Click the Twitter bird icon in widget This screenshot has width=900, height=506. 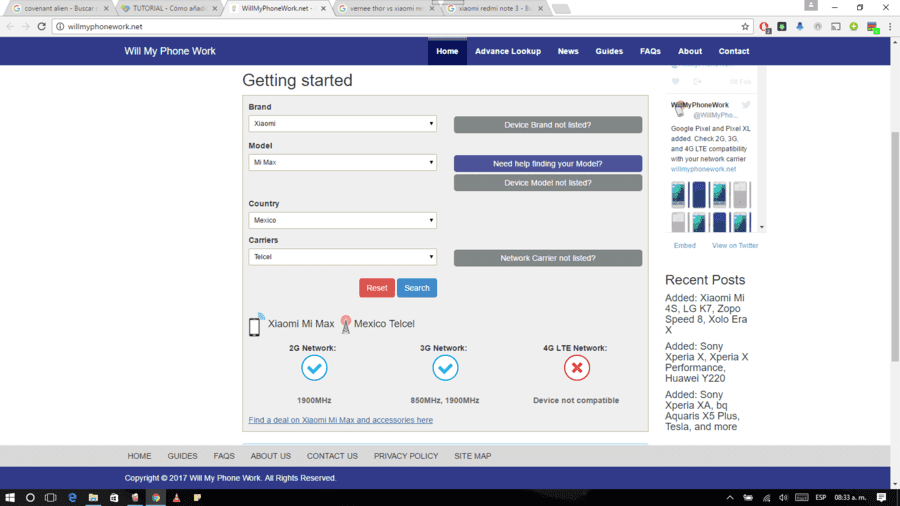[x=746, y=104]
